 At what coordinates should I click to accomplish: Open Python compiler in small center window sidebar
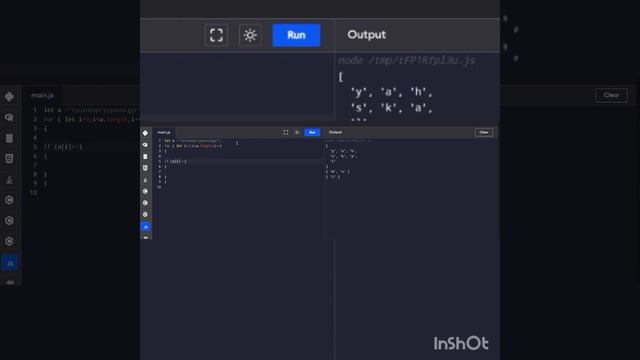[x=145, y=133]
